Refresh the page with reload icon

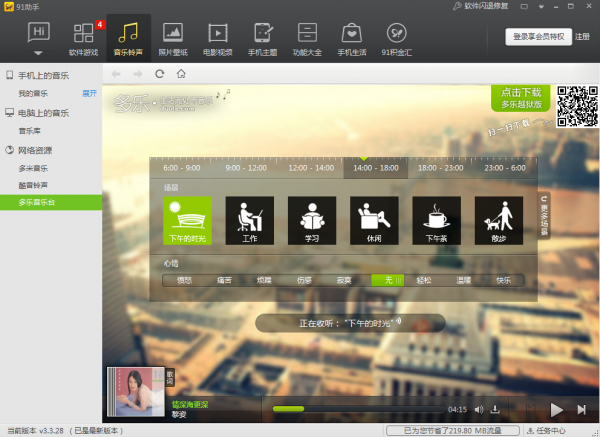[x=160, y=73]
